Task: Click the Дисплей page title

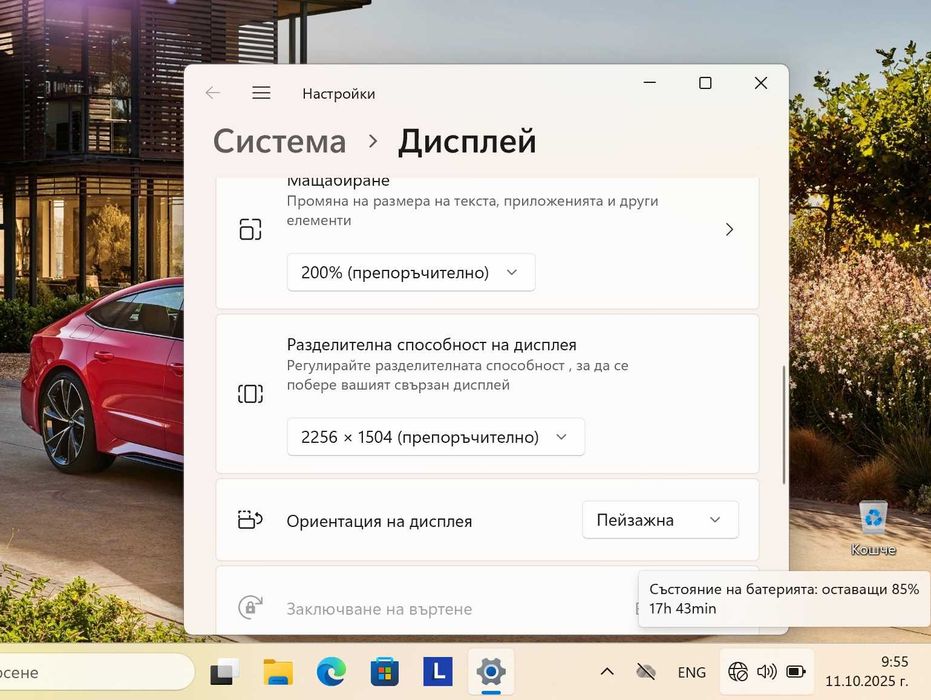Action: 467,141
